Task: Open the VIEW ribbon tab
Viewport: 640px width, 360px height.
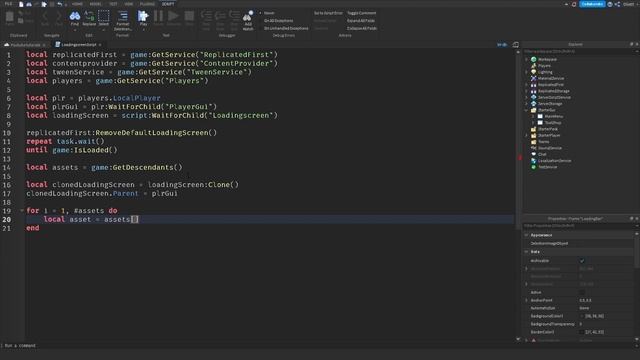Action: [x=129, y=4]
